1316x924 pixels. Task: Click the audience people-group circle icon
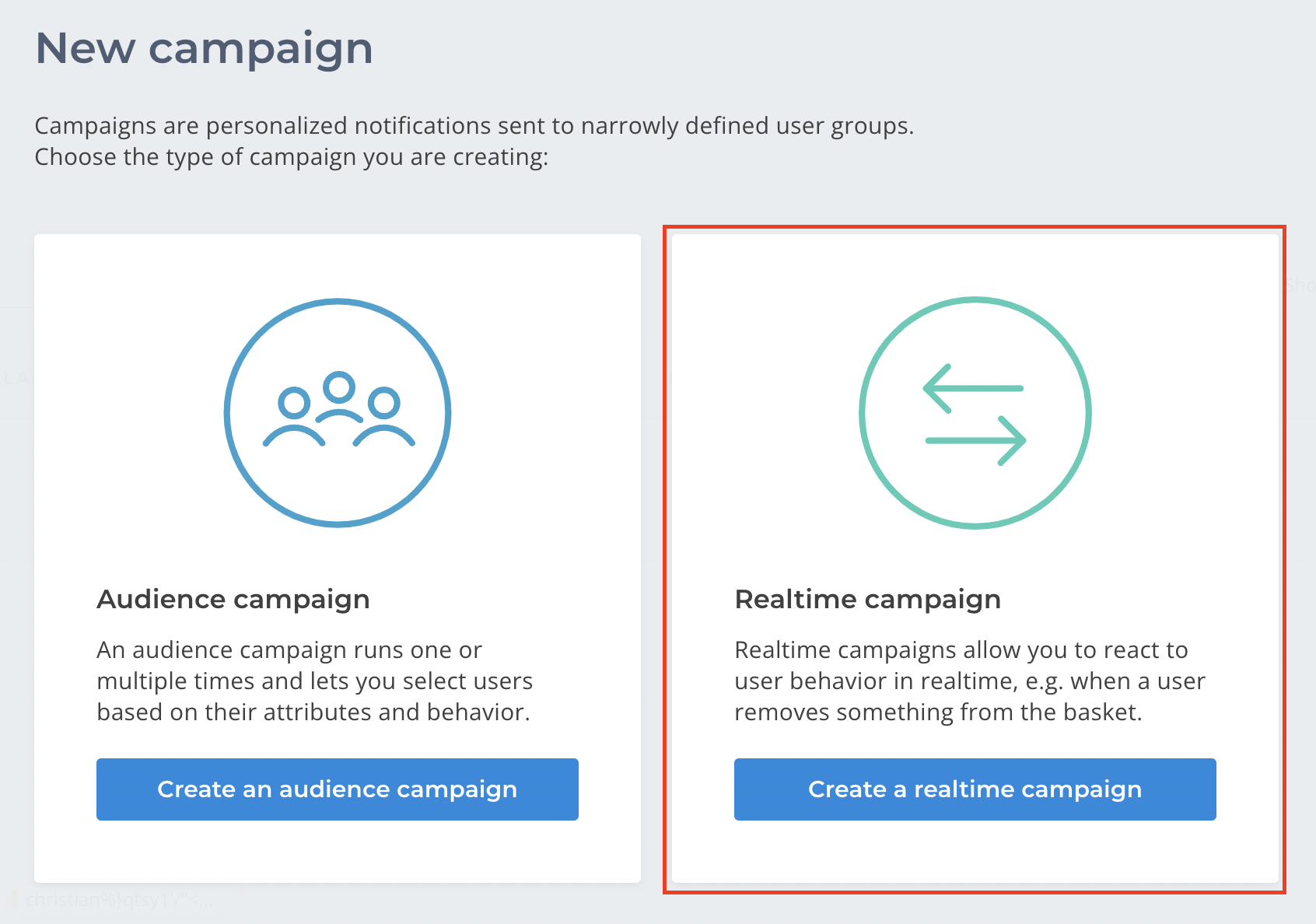coord(338,412)
